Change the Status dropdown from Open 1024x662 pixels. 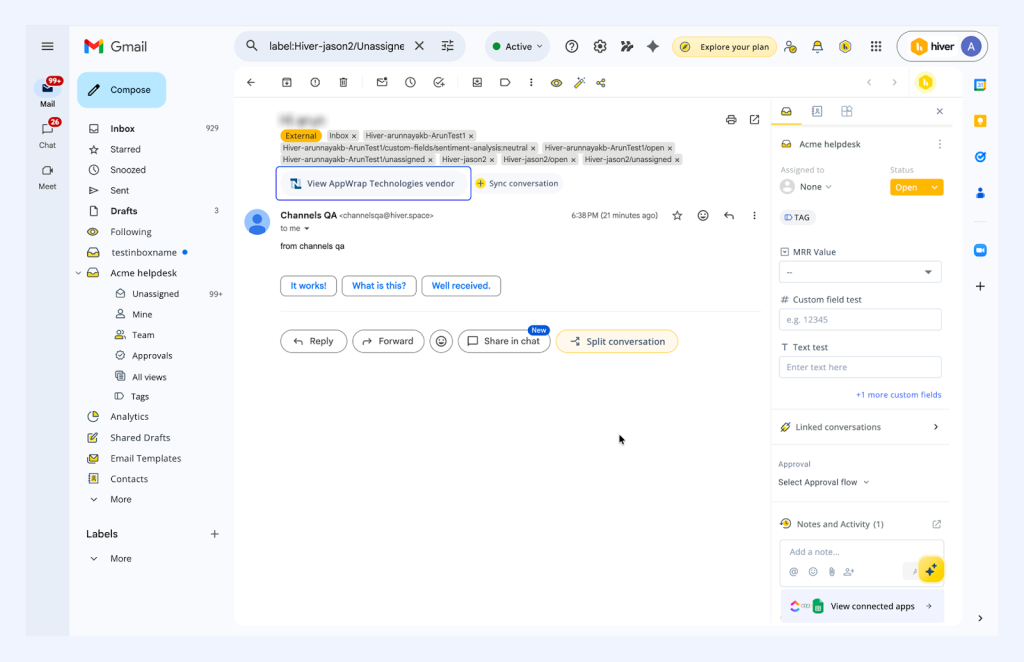click(x=916, y=186)
